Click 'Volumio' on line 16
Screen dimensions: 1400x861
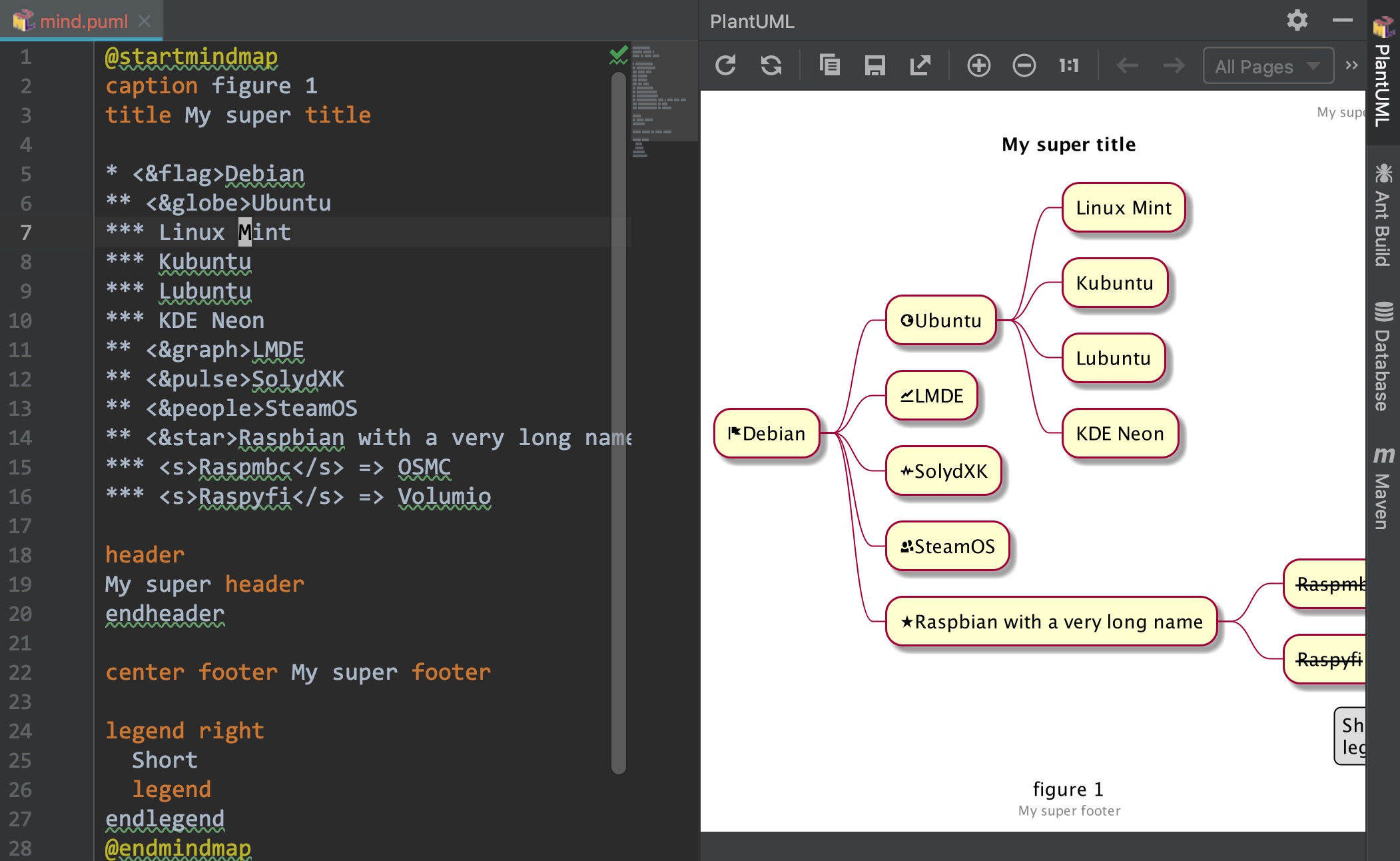tap(444, 496)
